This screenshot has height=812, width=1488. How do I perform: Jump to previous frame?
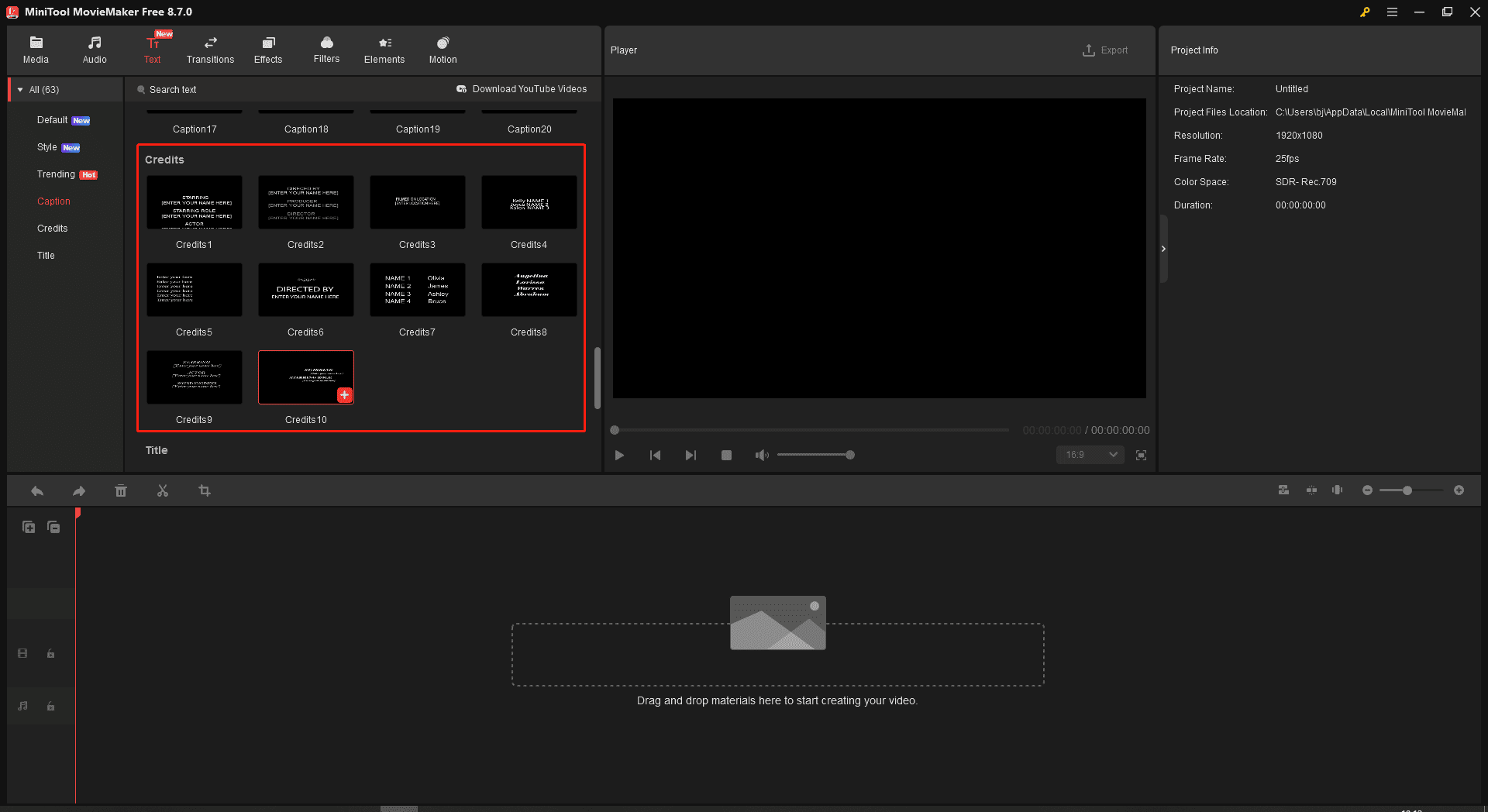(x=655, y=456)
